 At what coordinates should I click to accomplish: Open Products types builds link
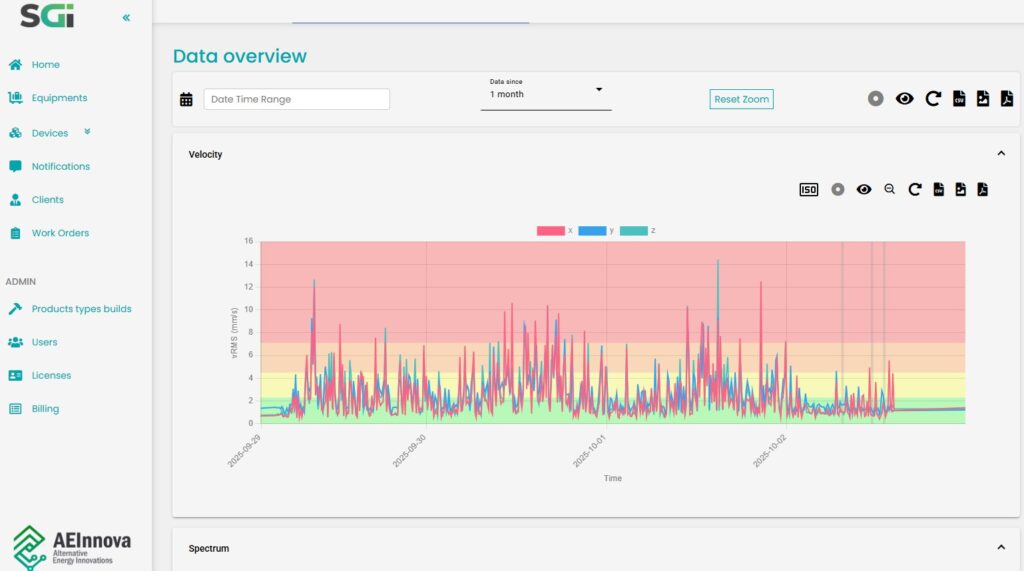[81, 309]
